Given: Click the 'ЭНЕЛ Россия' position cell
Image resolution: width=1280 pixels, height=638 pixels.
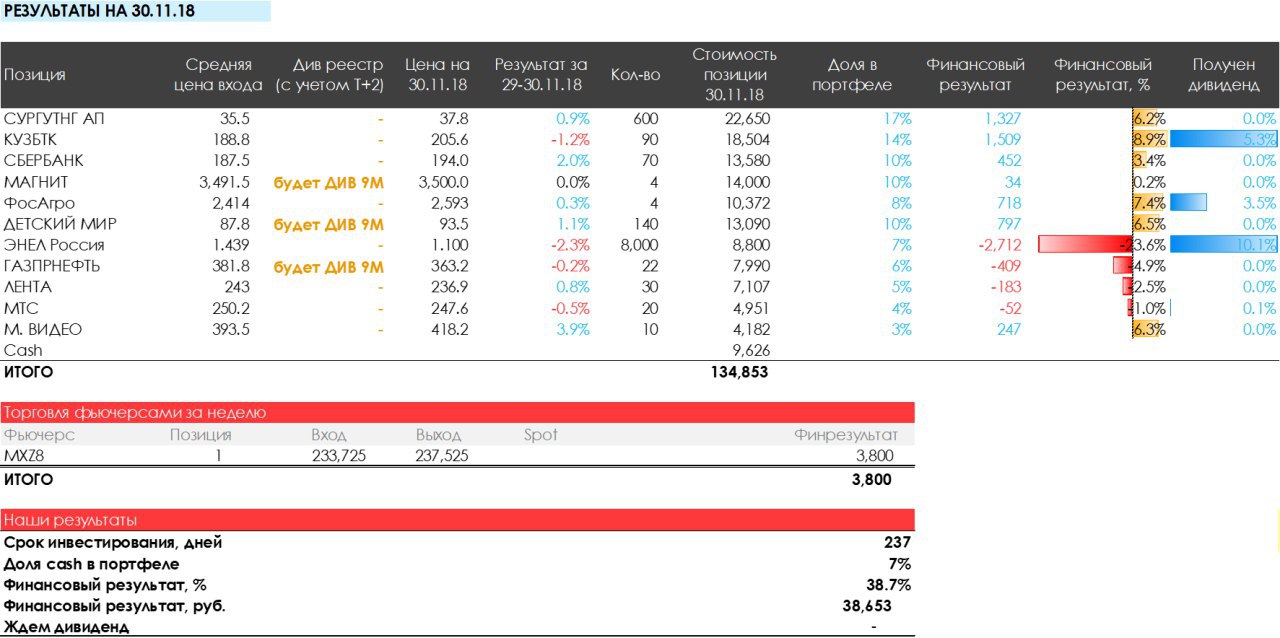Looking at the screenshot, I should click(x=55, y=245).
